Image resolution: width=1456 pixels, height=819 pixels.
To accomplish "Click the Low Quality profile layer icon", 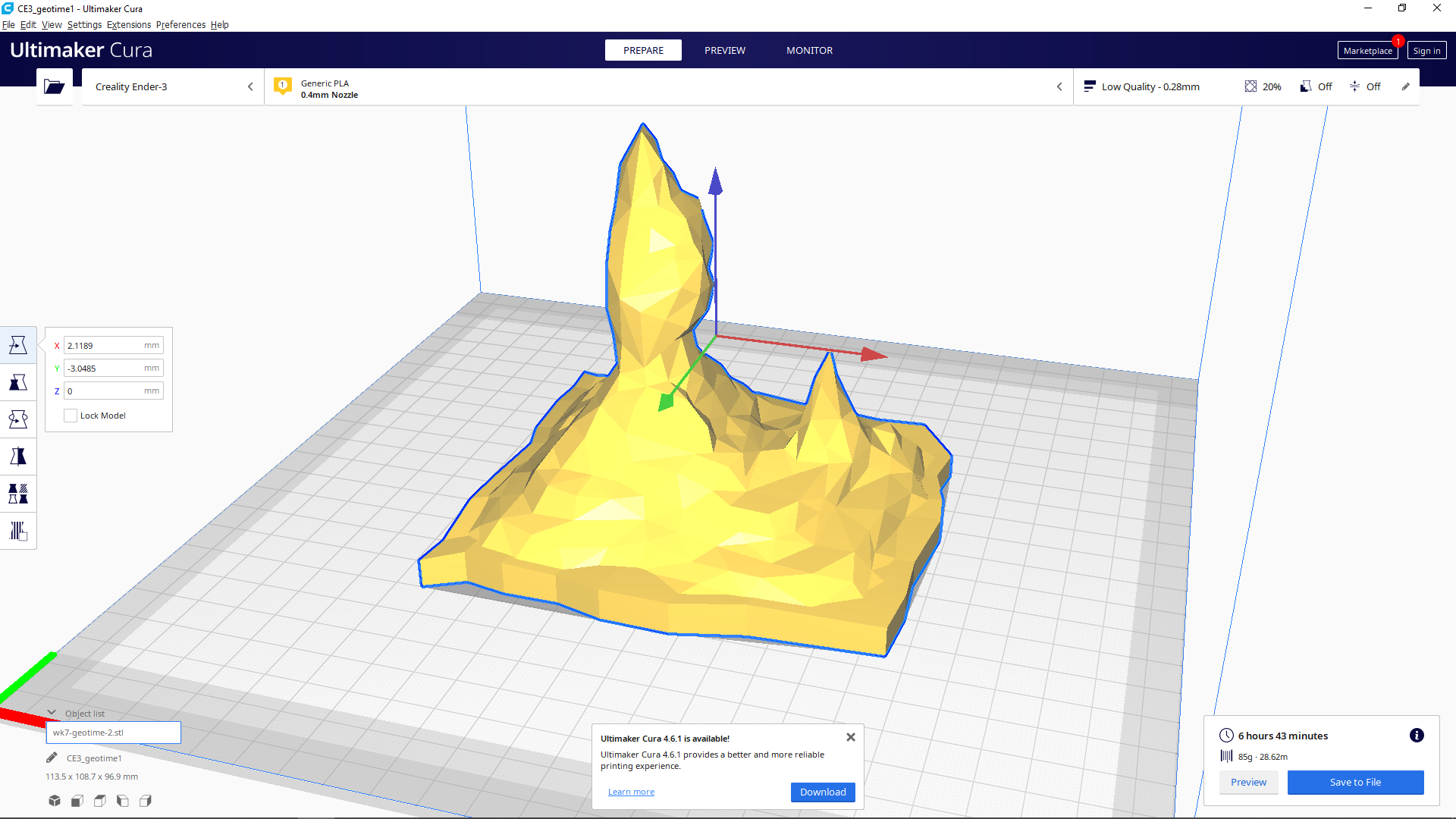I will click(1089, 86).
